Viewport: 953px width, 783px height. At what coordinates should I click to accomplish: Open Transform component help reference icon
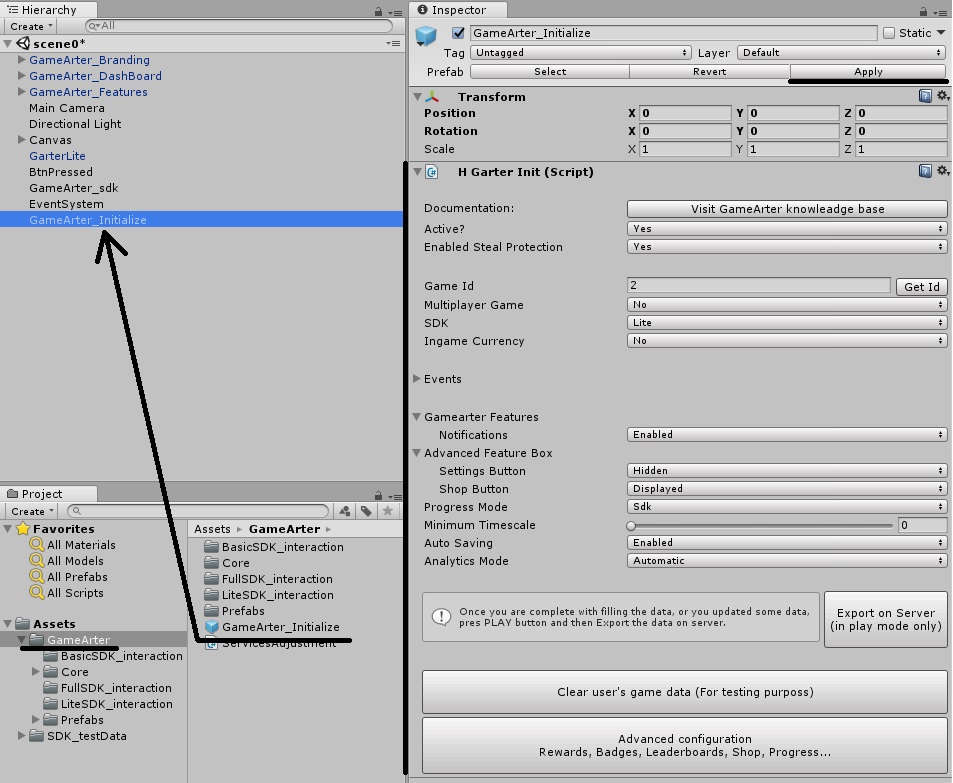925,97
